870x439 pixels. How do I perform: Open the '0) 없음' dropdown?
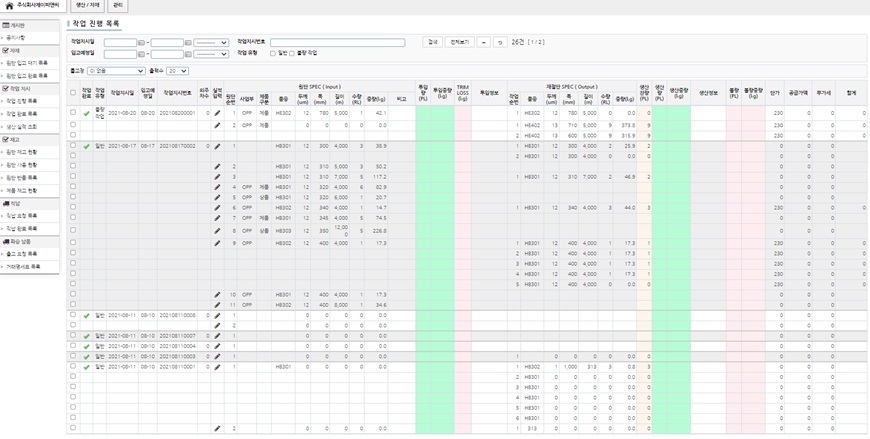point(116,71)
